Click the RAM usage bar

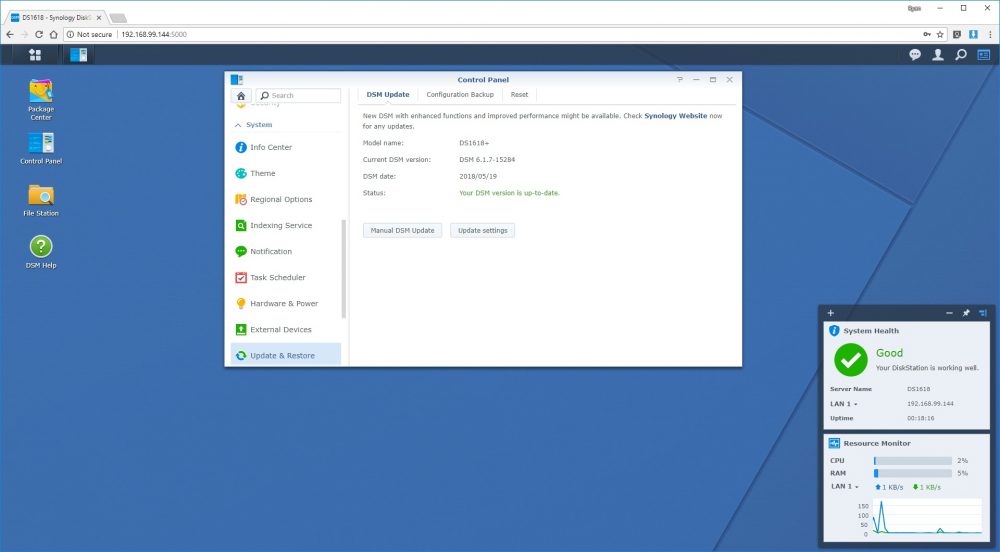tap(913, 473)
